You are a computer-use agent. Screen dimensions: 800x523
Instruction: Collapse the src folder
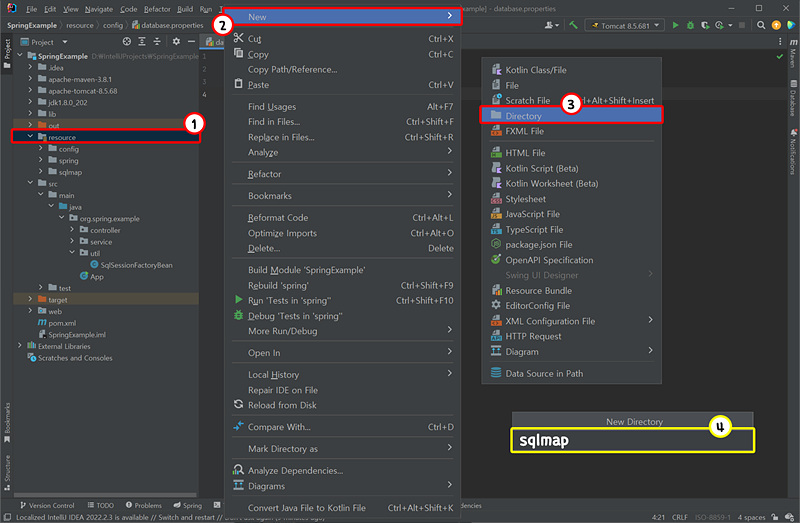[30, 183]
